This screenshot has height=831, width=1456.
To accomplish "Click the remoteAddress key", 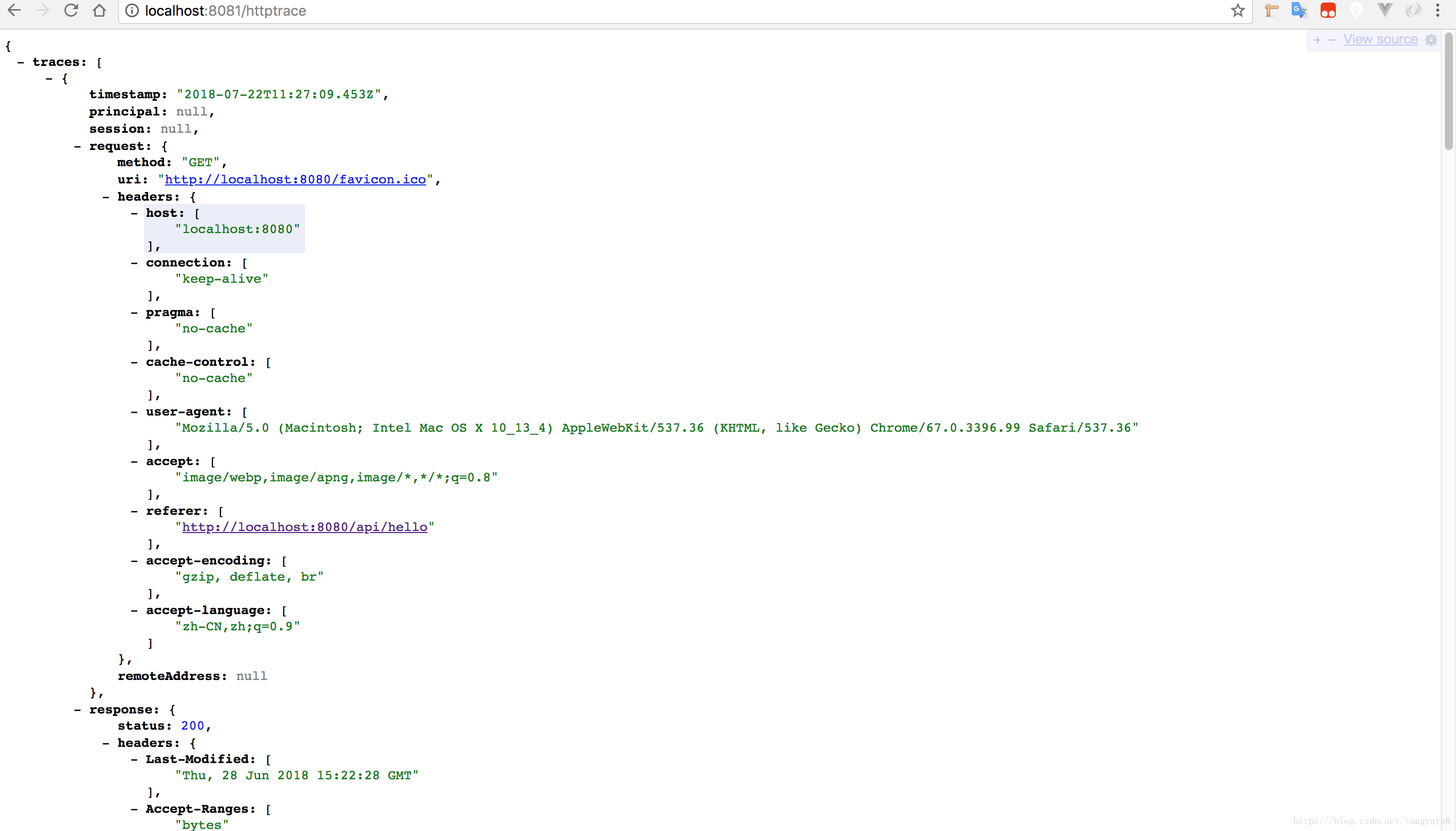I will pos(172,676).
